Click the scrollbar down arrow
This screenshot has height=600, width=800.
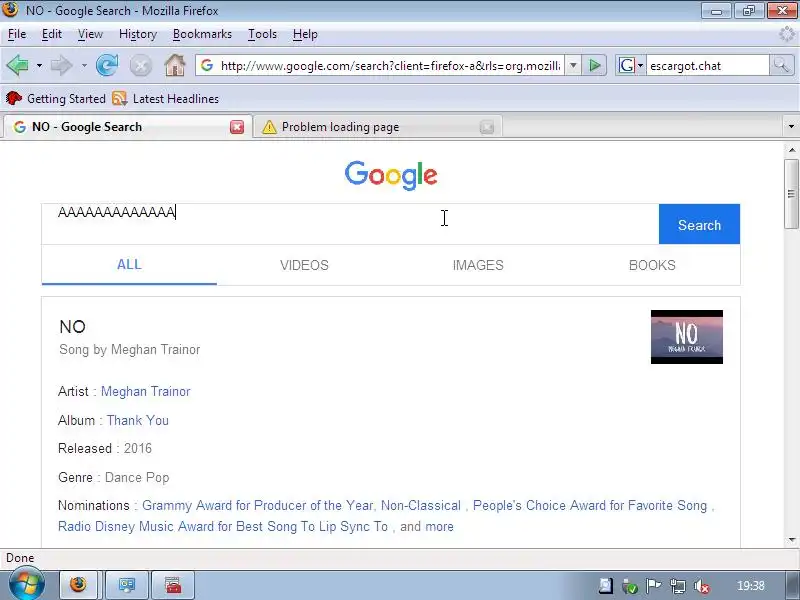(791, 540)
